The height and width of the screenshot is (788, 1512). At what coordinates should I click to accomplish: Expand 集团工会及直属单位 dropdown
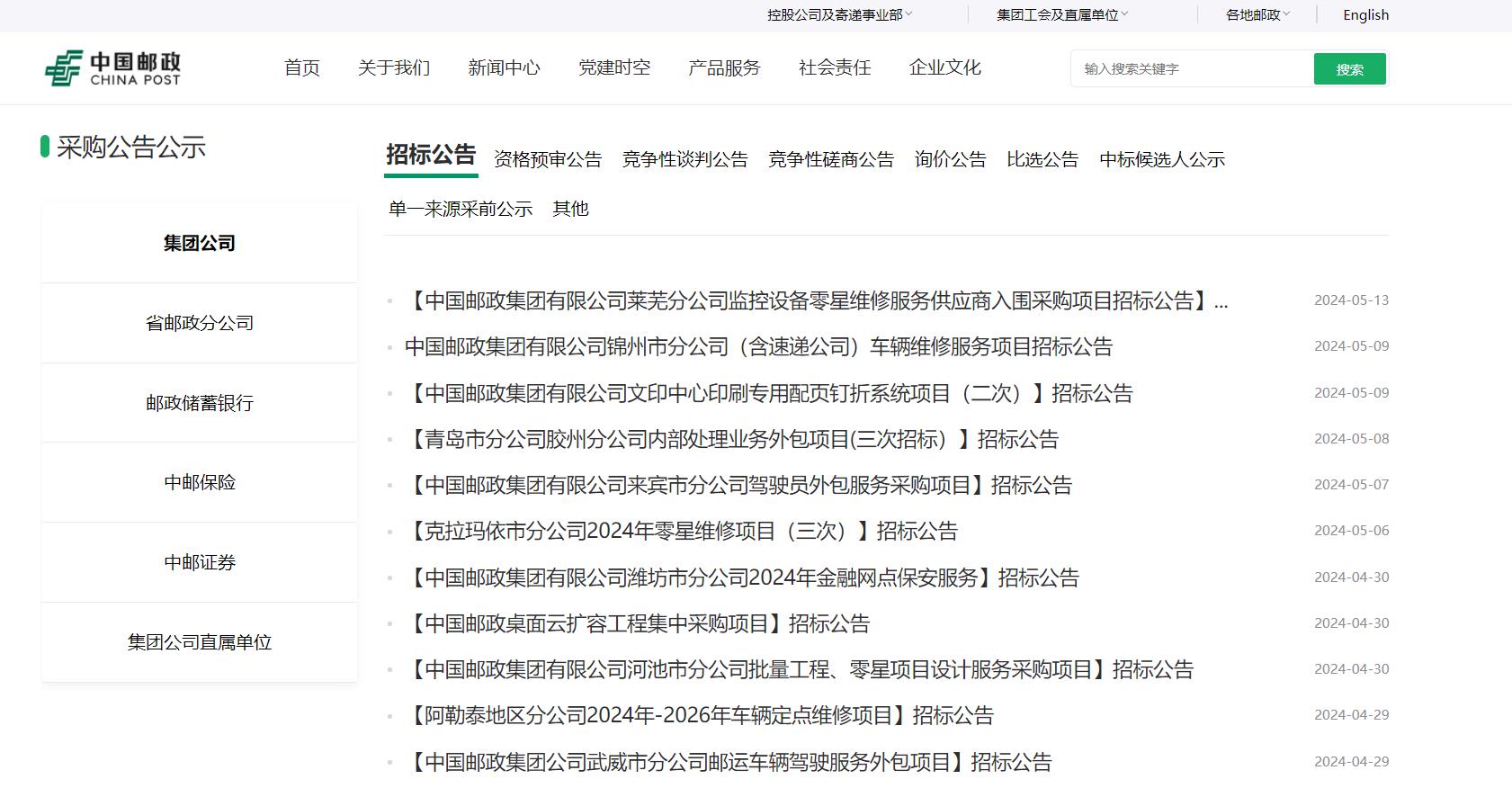tap(1062, 14)
